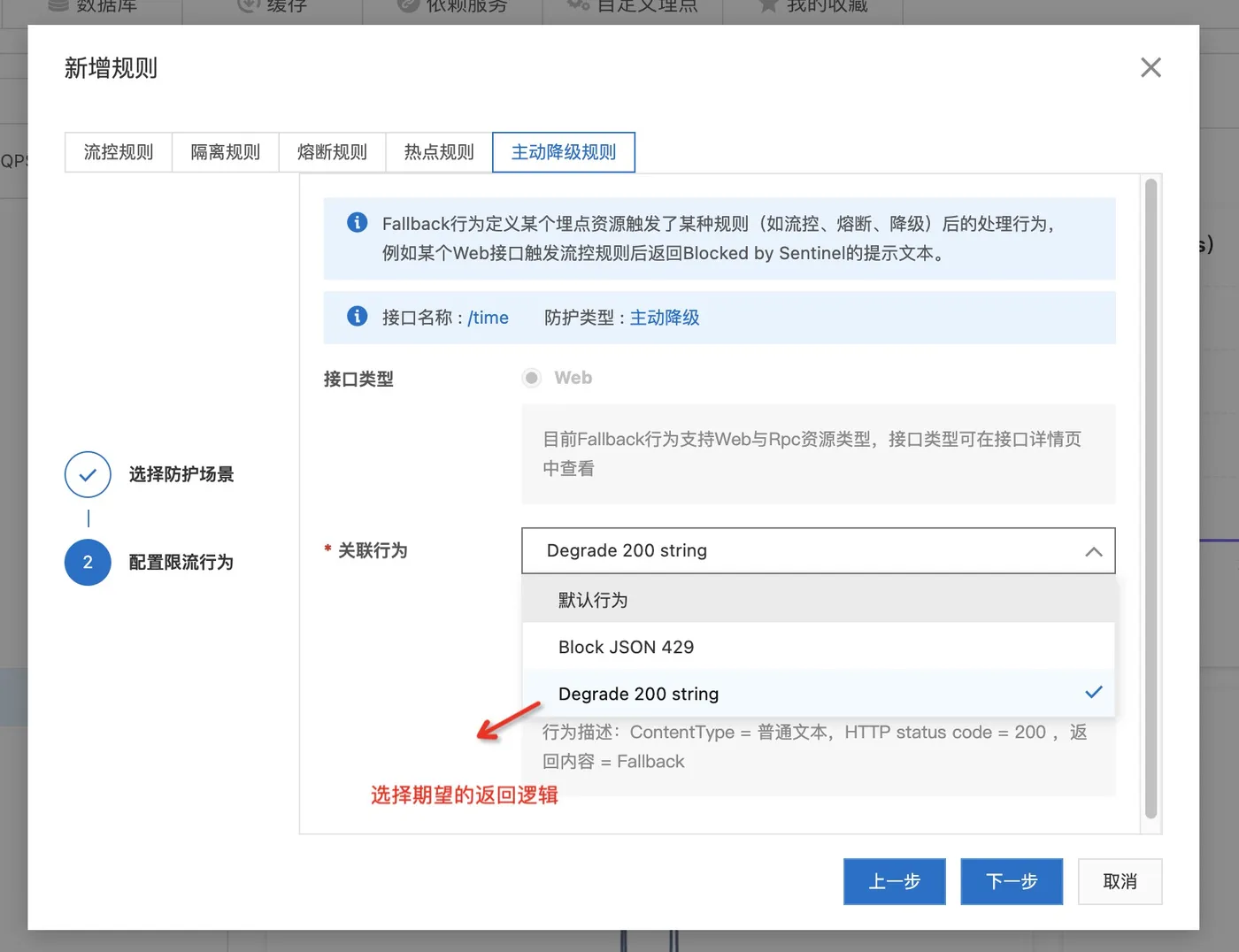Close the 新增规则 dialog with X icon

coord(1150,67)
